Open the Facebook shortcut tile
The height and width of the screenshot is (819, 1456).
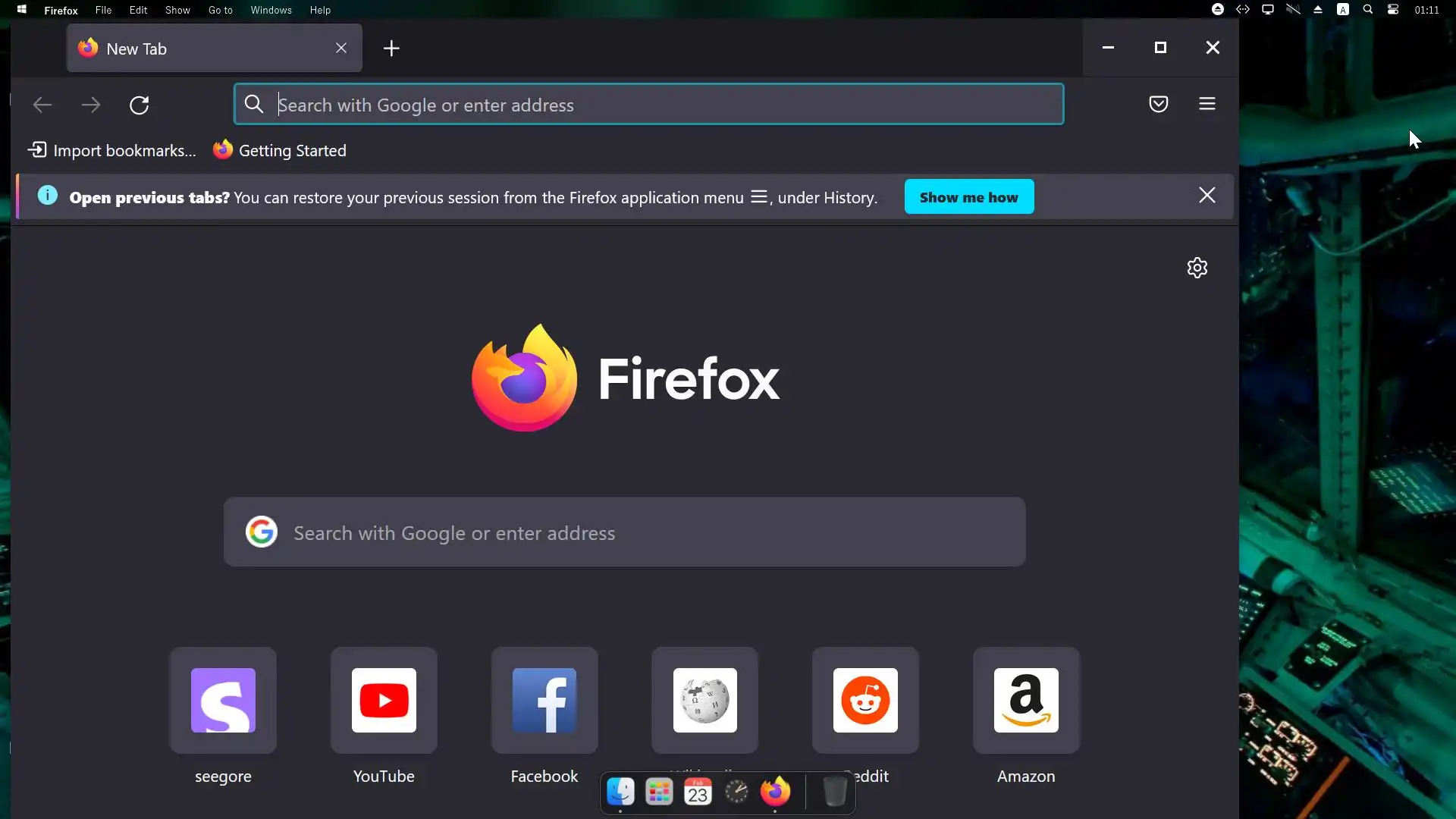pyautogui.click(x=544, y=700)
